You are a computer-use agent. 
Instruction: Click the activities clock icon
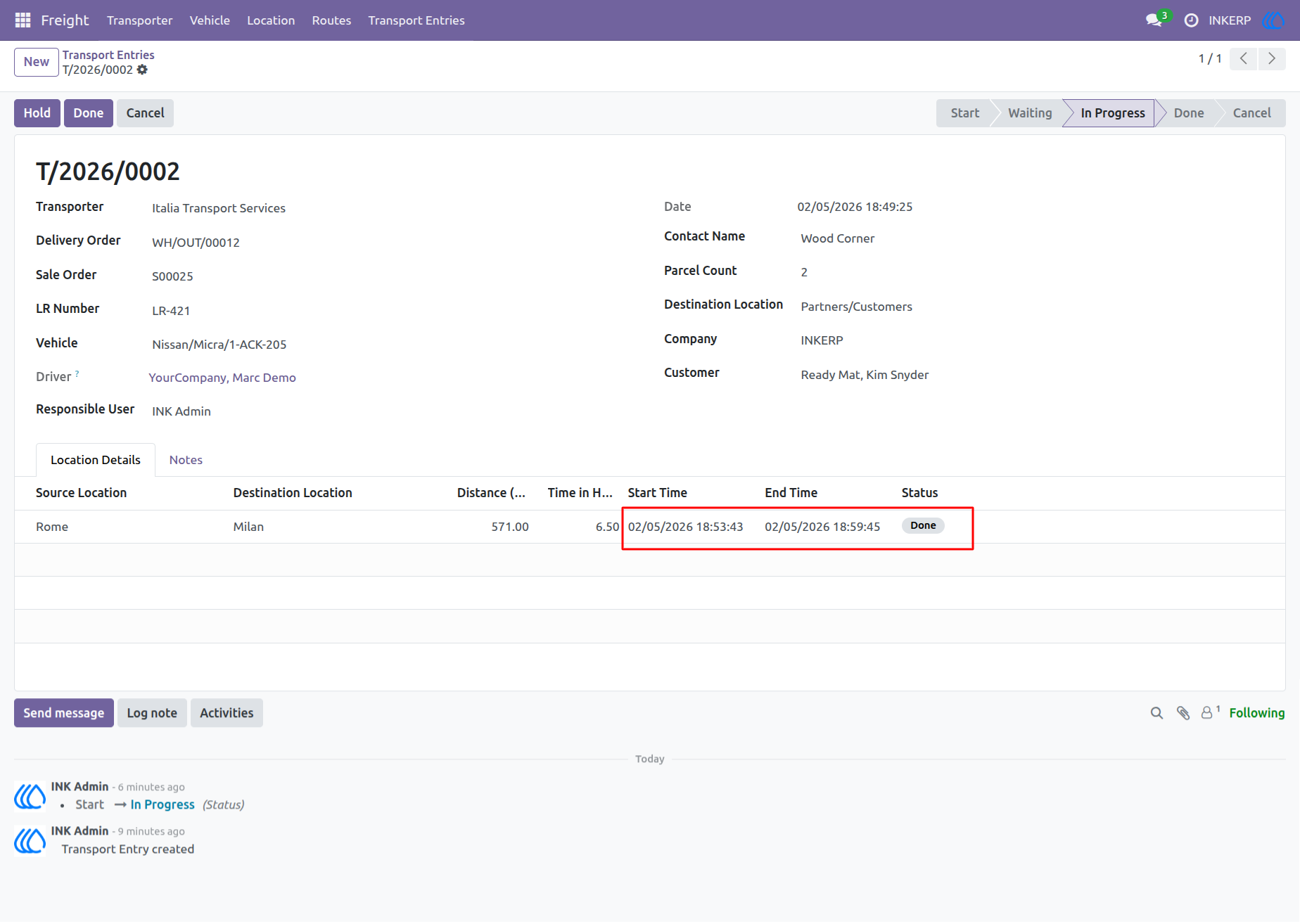(x=1191, y=20)
